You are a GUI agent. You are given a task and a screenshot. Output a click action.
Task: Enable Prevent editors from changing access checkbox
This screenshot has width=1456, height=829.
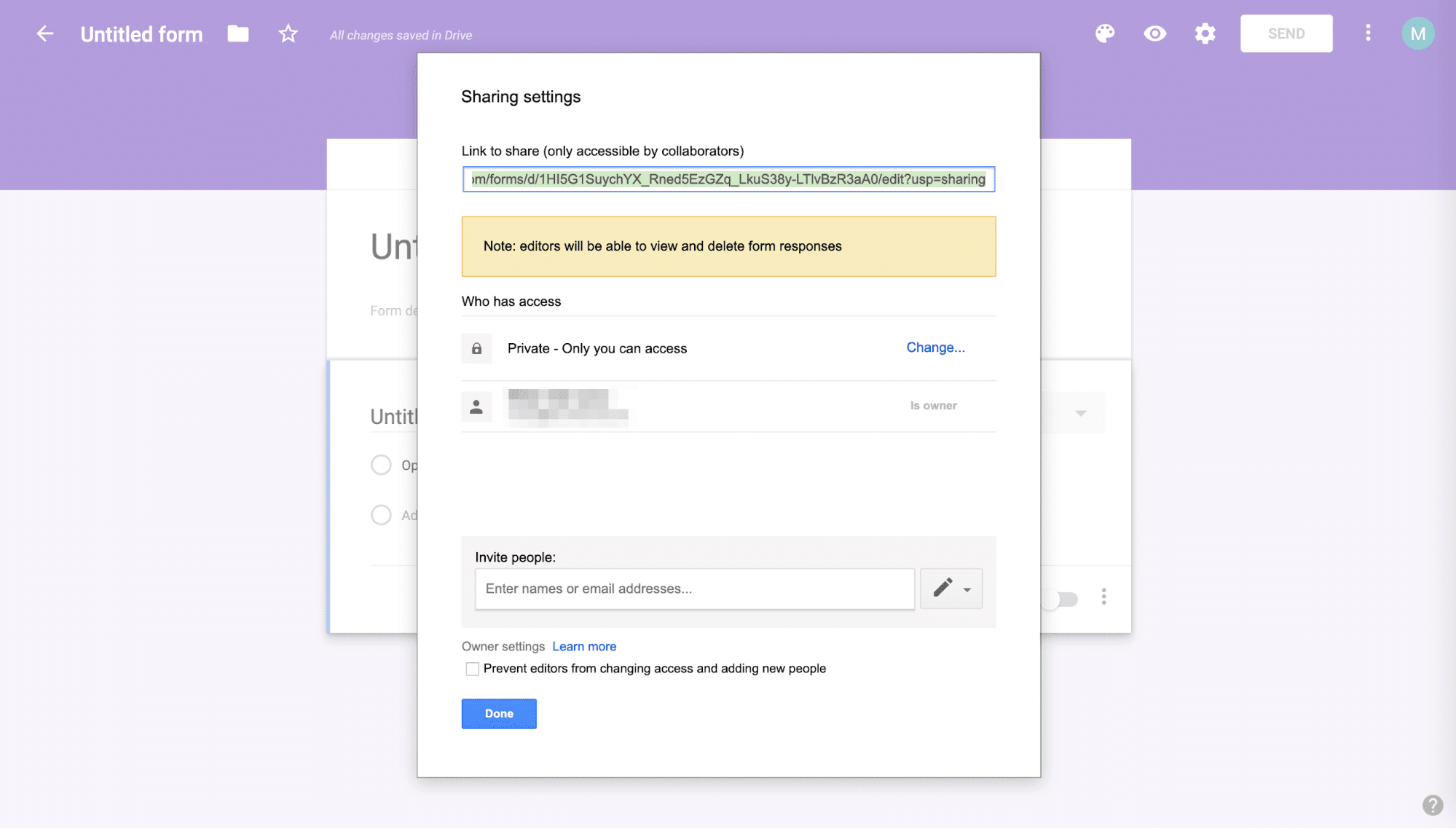click(x=471, y=668)
